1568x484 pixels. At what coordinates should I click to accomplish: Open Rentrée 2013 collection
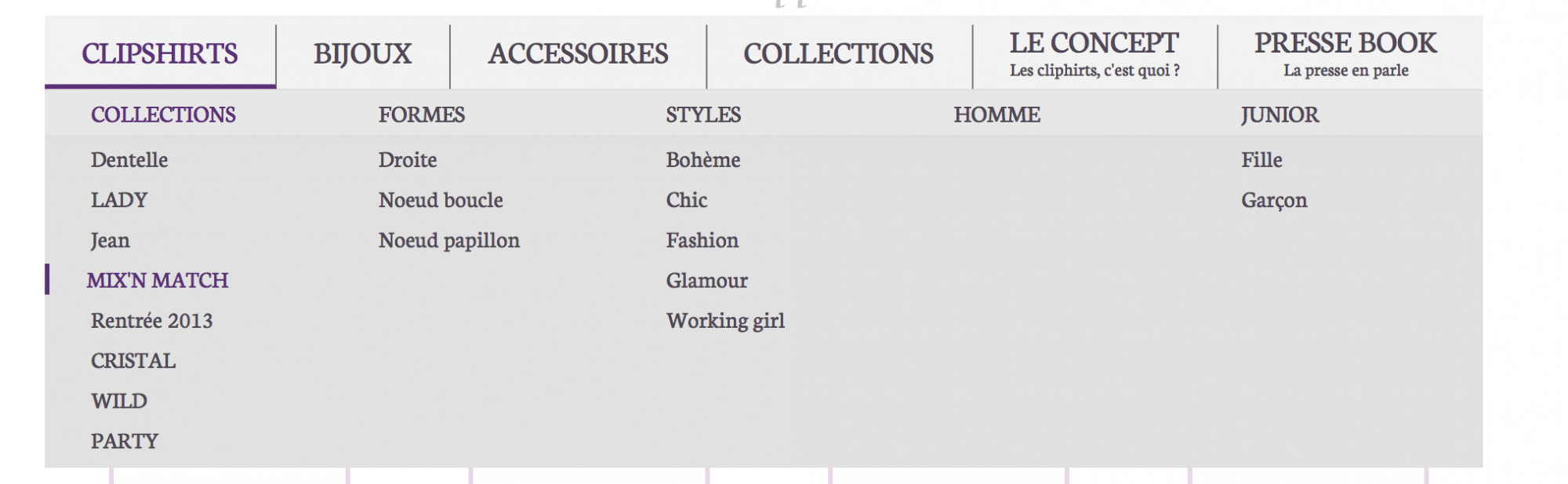(152, 321)
